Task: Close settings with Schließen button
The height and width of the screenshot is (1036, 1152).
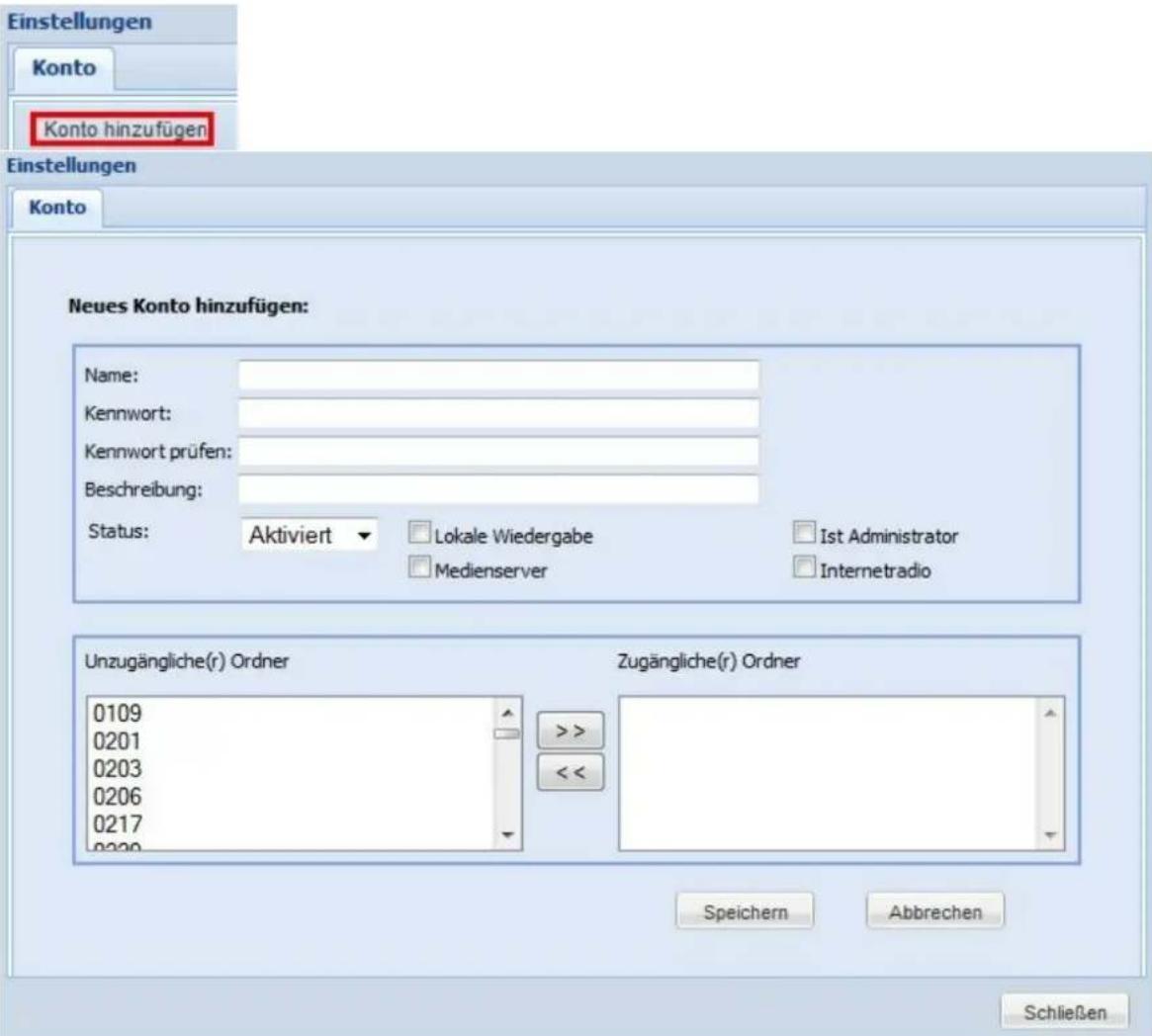Action: coord(1065,1012)
